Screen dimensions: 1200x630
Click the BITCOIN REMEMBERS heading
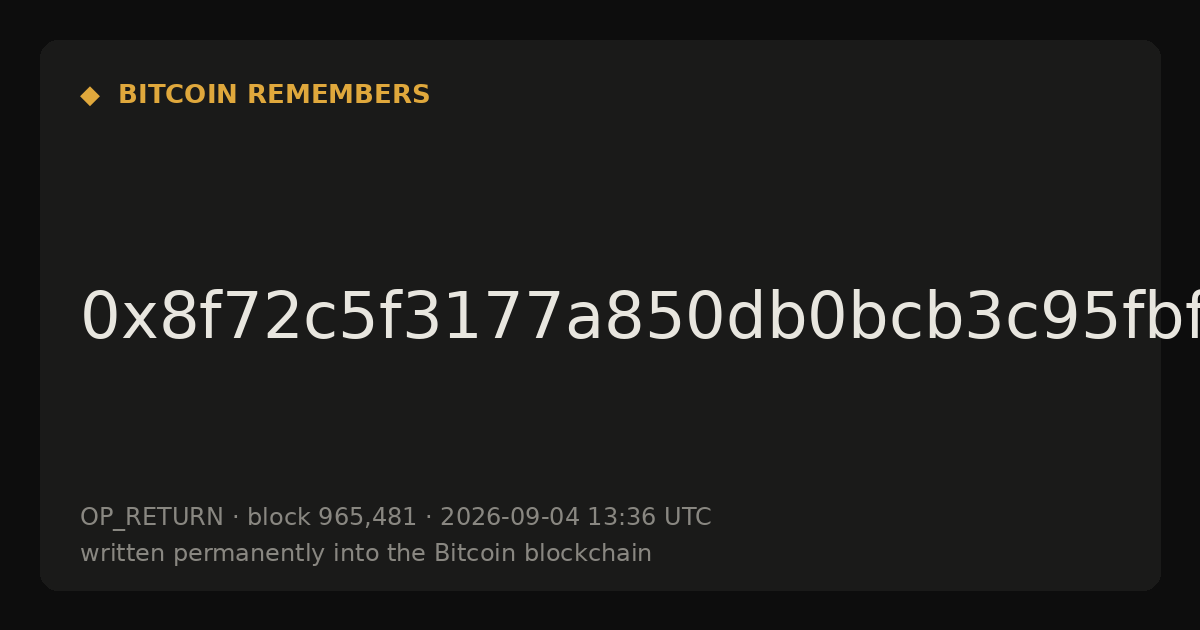click(x=274, y=95)
